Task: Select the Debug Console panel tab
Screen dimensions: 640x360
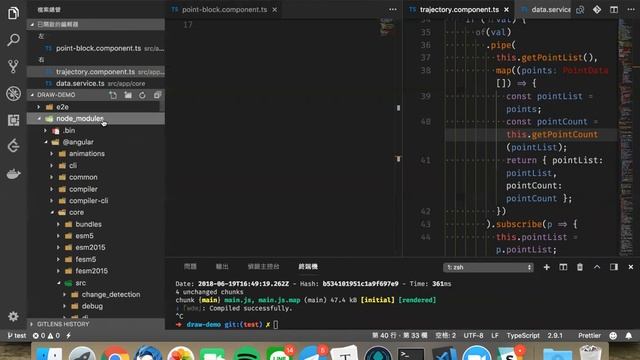Action: coord(263,267)
